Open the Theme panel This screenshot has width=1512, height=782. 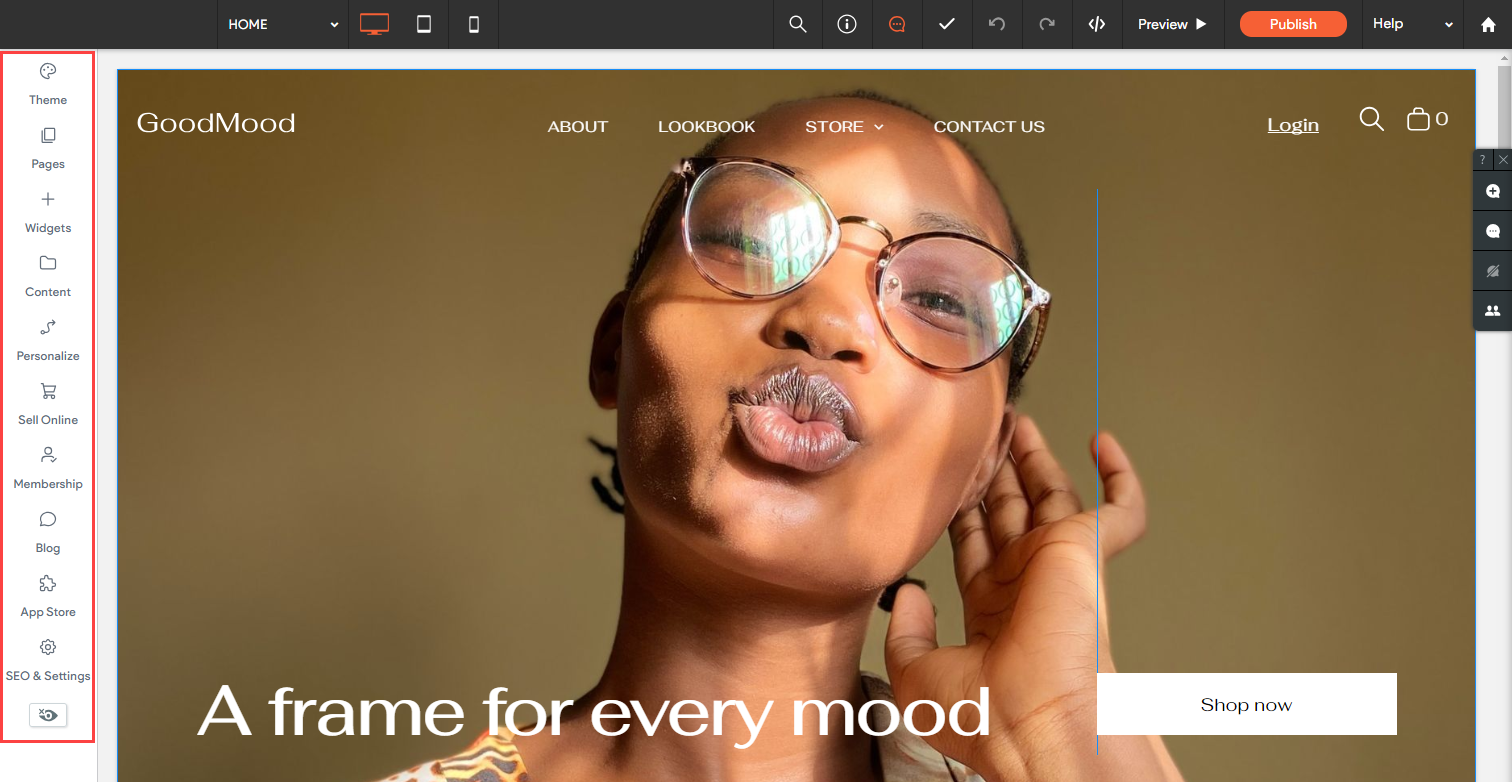click(x=47, y=83)
